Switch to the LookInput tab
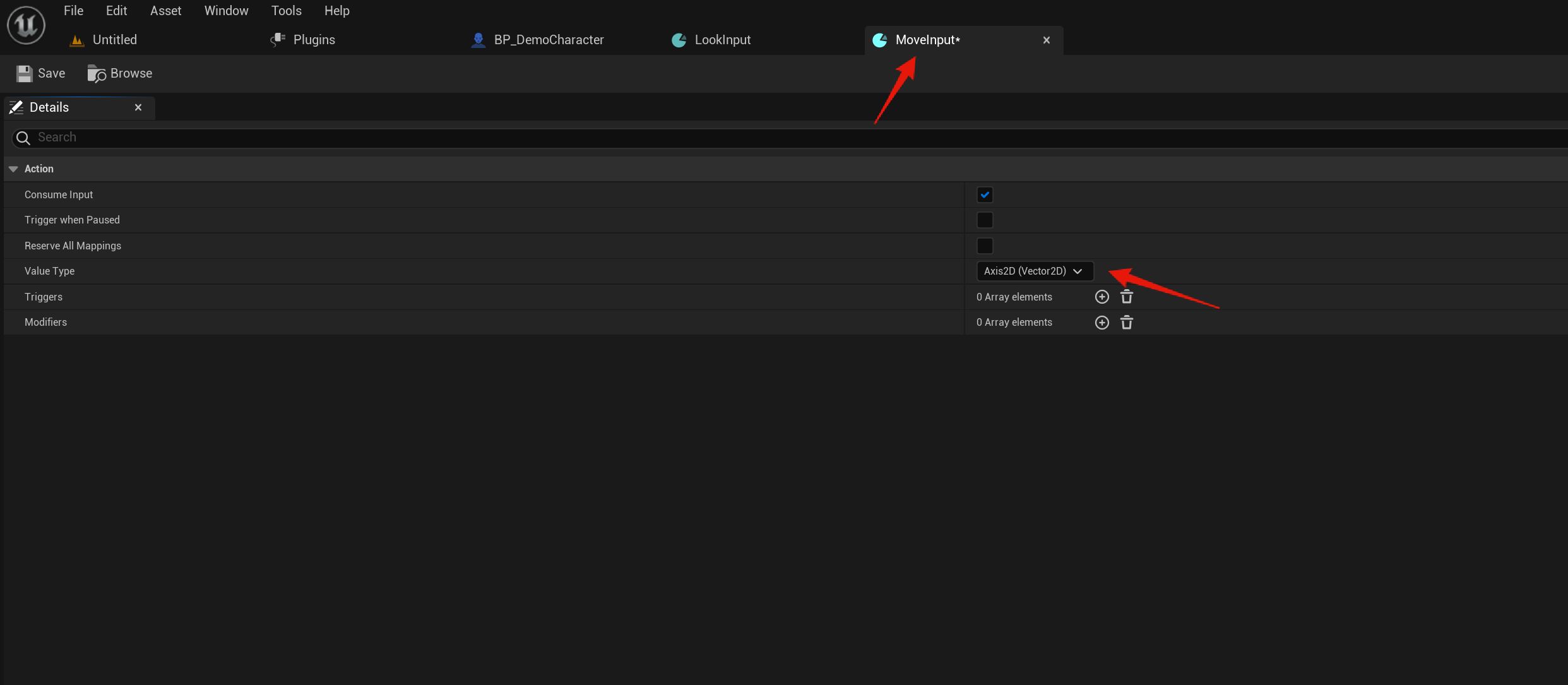This screenshot has height=685, width=1568. (722, 40)
